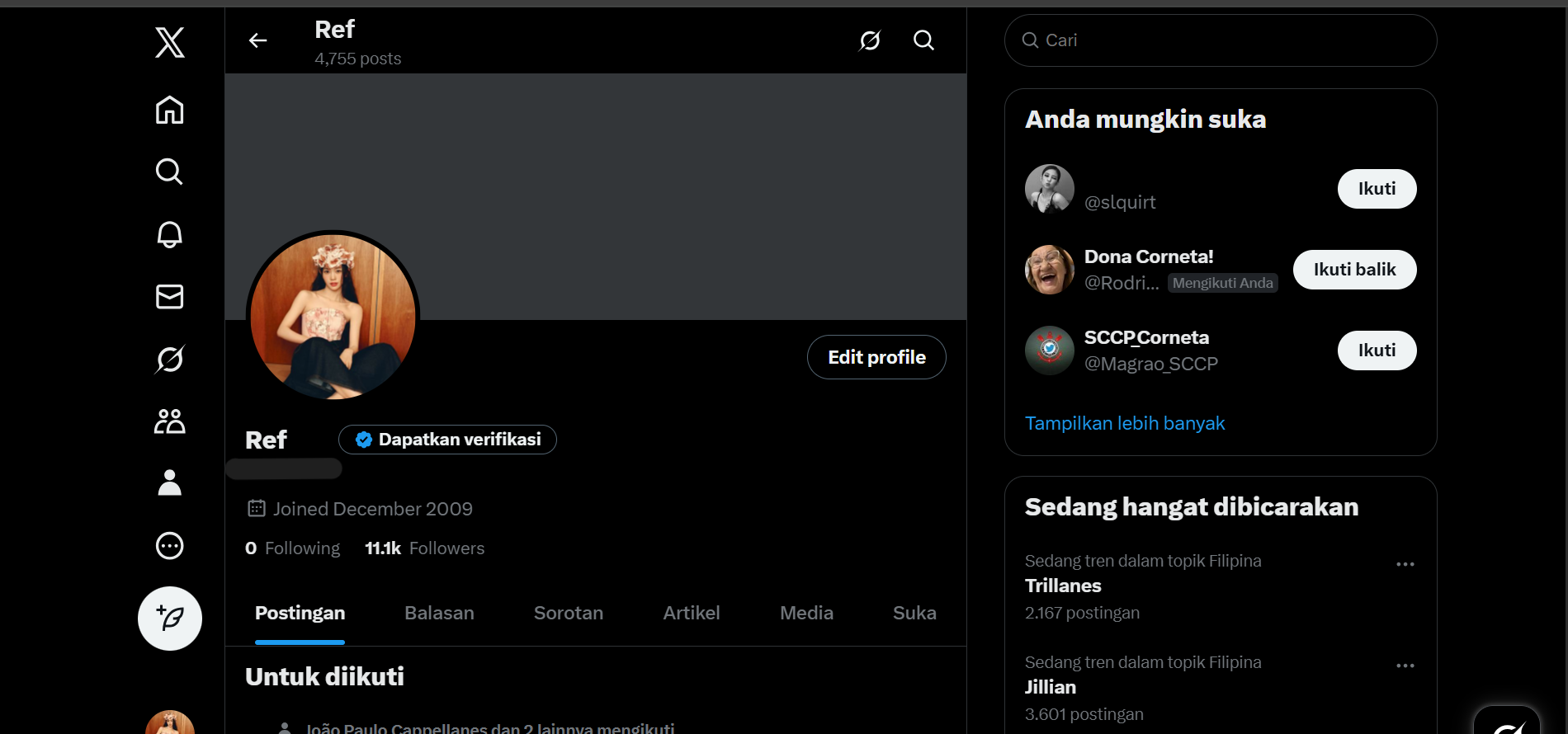Click Joined December 2009 text

373,509
